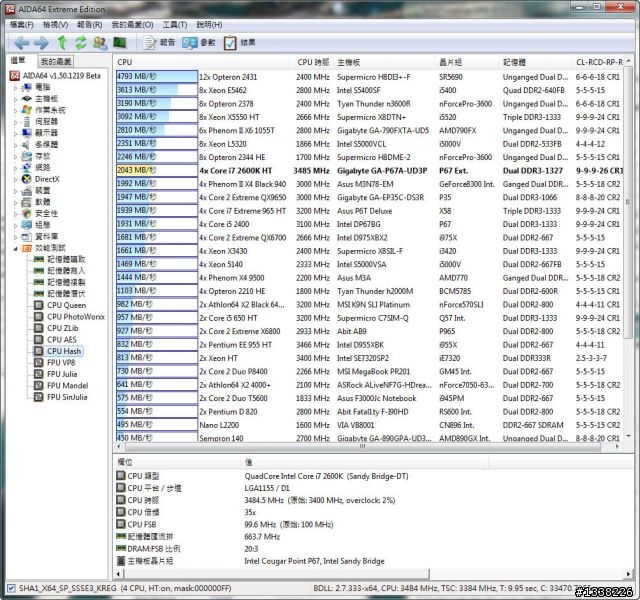
Task: Click the 4793 MB/s result bar
Action: pos(157,77)
